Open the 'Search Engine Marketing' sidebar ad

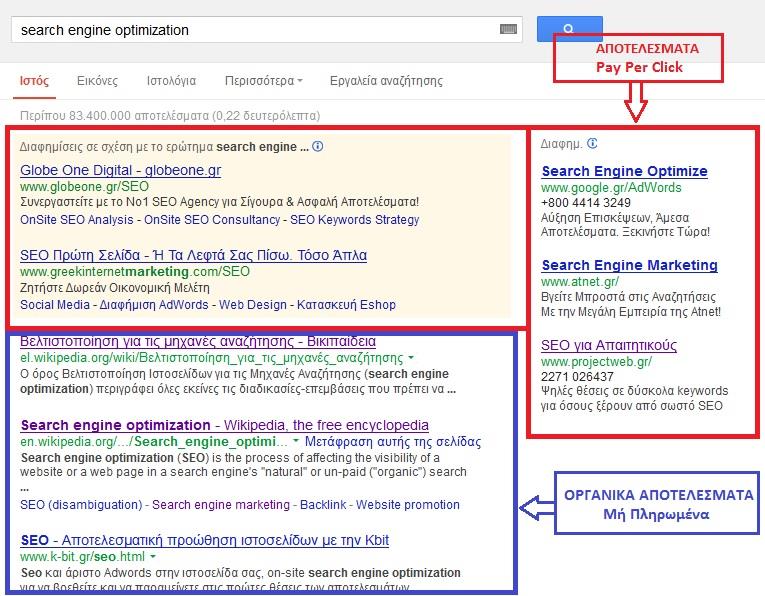pos(629,265)
